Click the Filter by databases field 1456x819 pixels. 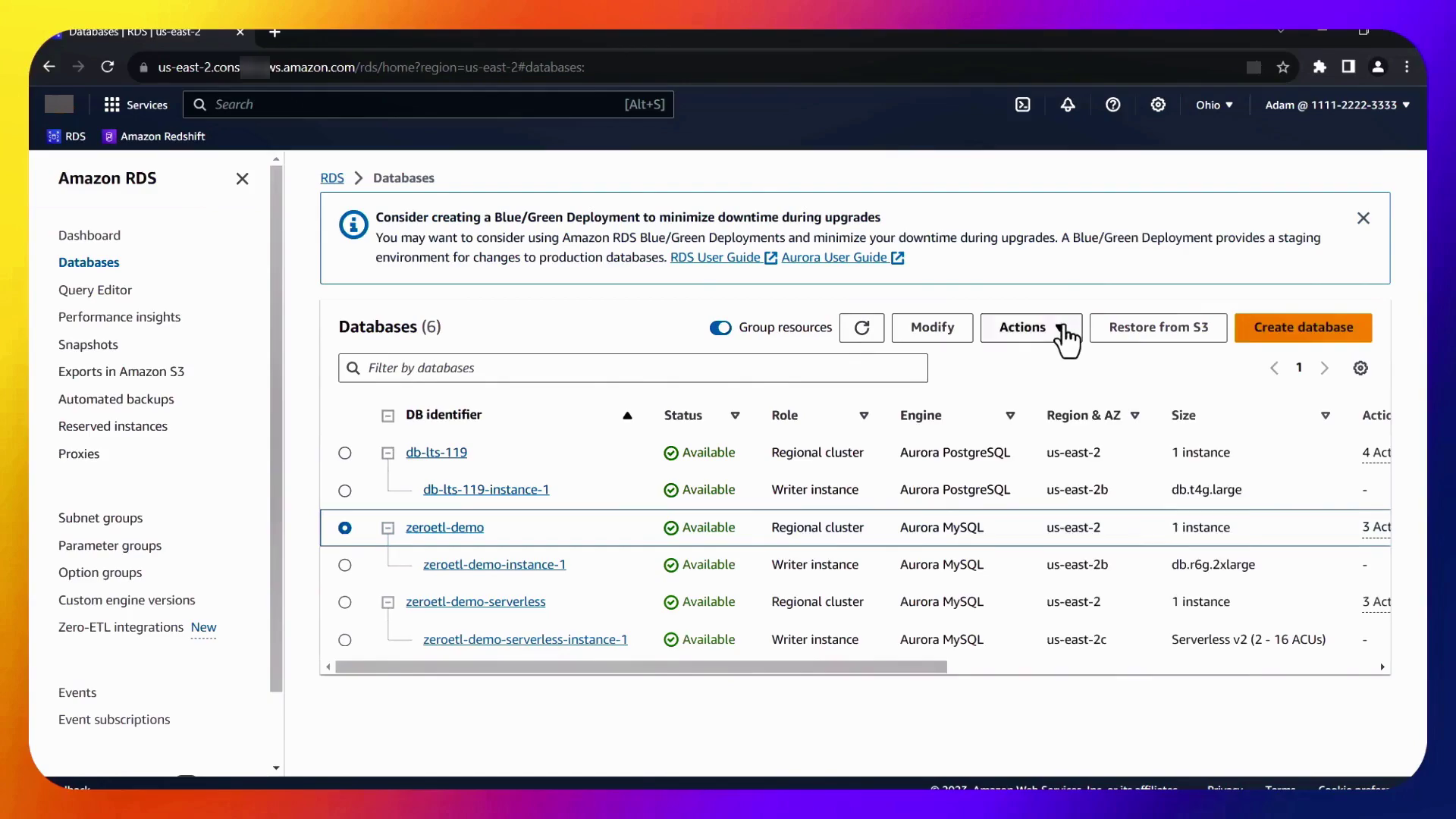click(633, 368)
